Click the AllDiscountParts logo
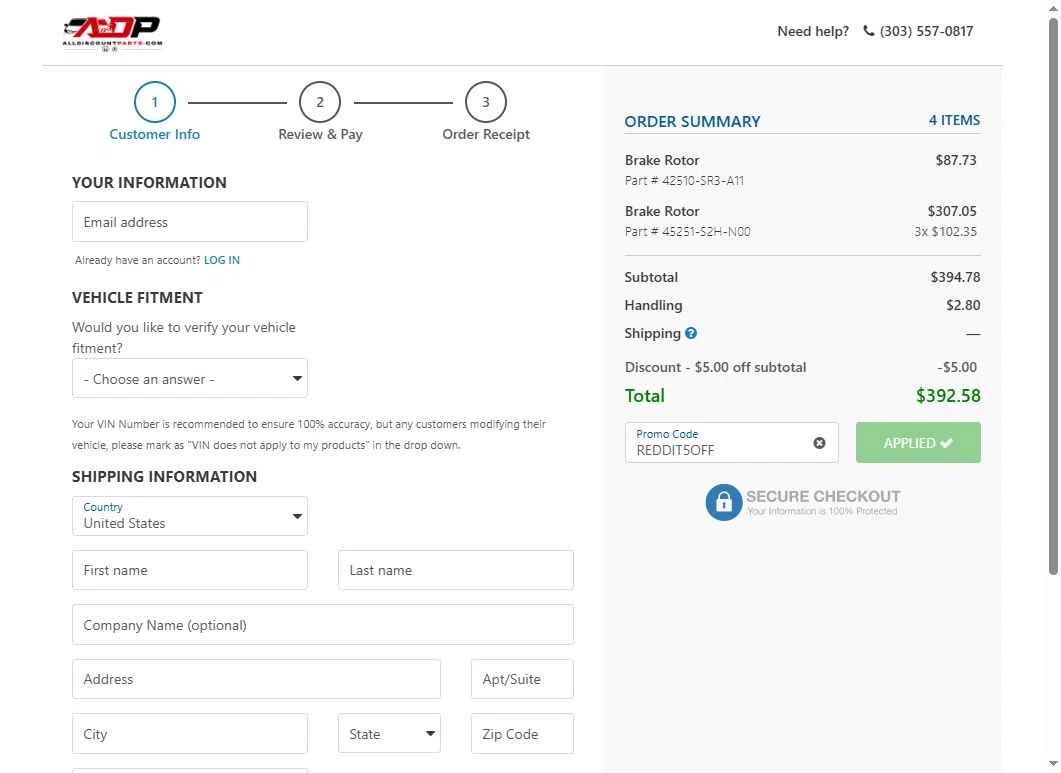The height and width of the screenshot is (773, 1061). click(x=112, y=34)
